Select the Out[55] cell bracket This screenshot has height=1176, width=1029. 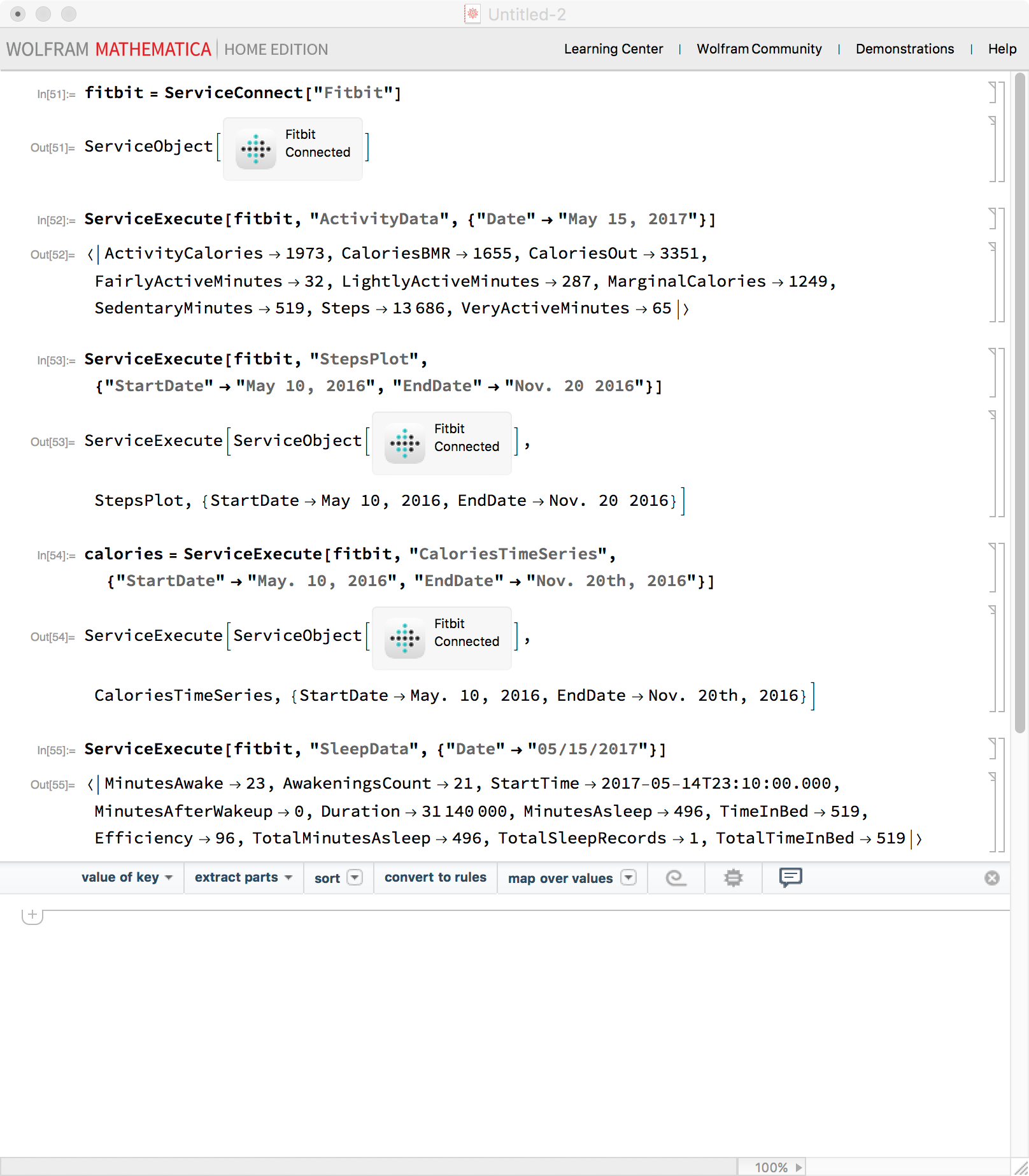point(992,811)
